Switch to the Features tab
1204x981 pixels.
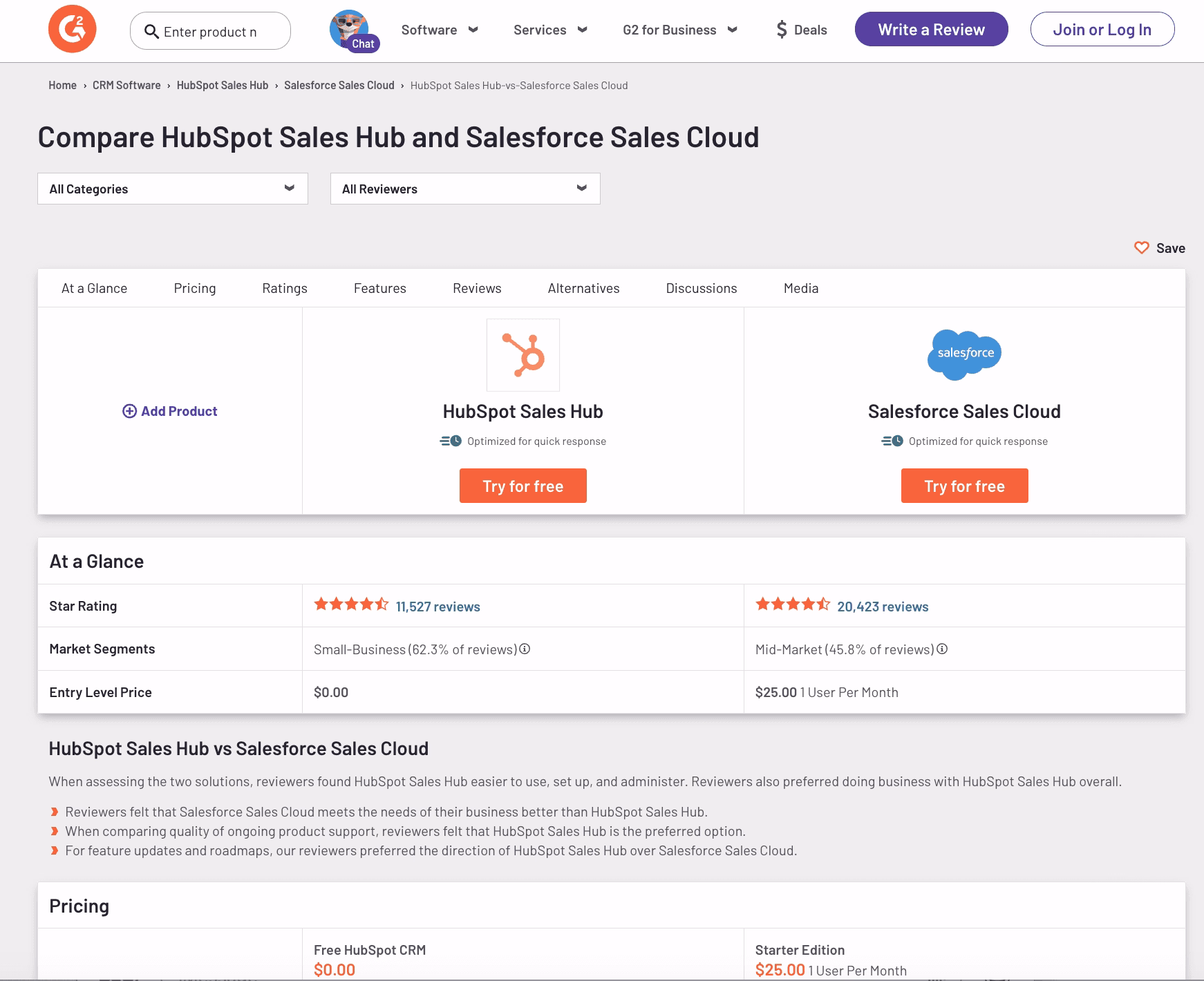380,288
